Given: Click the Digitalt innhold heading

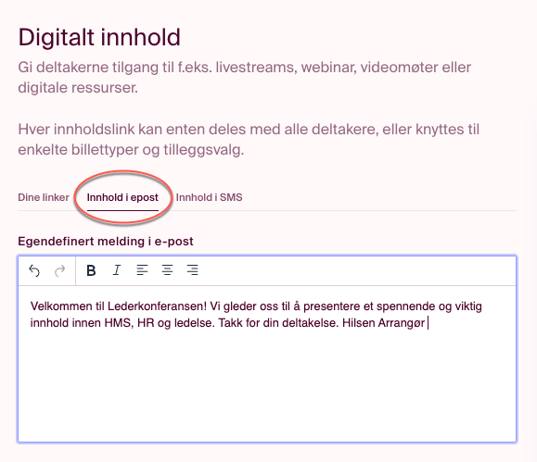Looking at the screenshot, I should (x=99, y=37).
